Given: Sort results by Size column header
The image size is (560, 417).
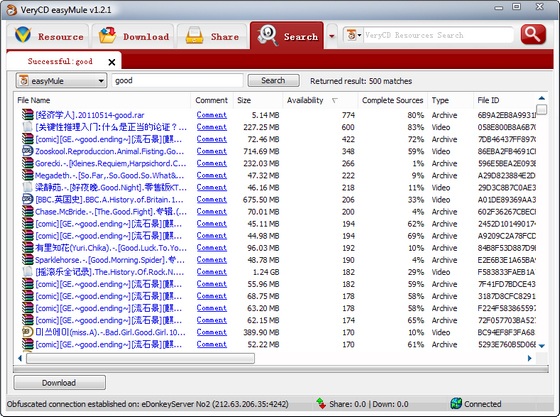Looking at the screenshot, I should 258,100.
